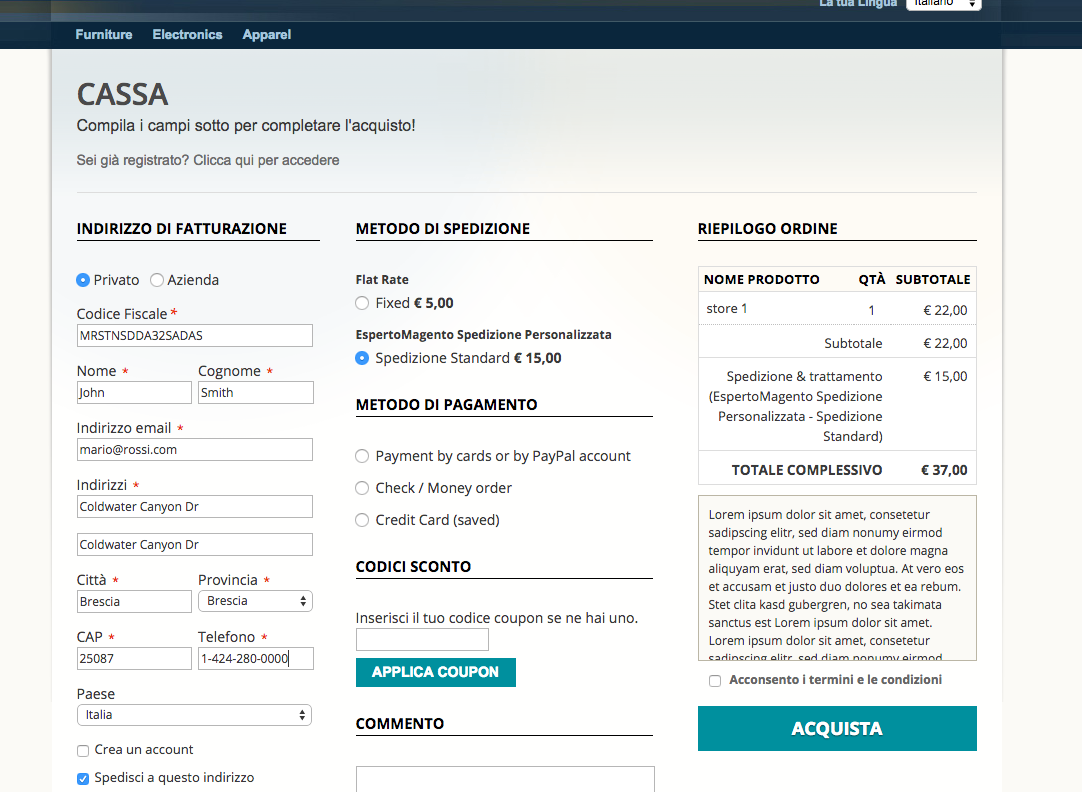Screen dimensions: 1082x792
Task: Click the 'Codici Sconto' heading
Action: pos(413,566)
